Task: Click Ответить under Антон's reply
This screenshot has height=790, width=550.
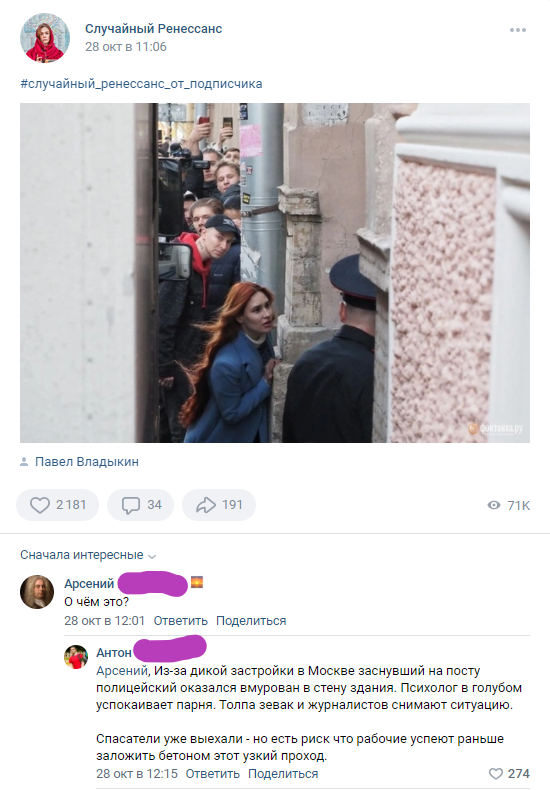Action: [x=213, y=773]
